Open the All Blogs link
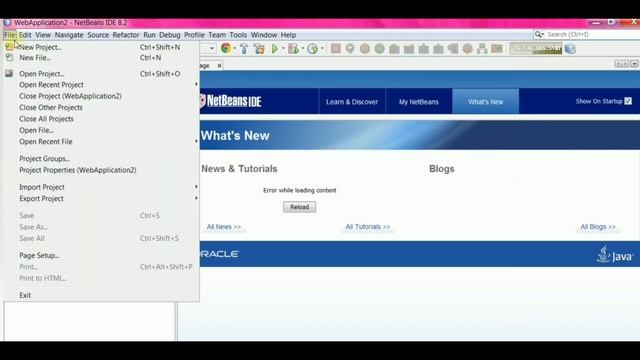This screenshot has width=640, height=360. [x=598, y=227]
